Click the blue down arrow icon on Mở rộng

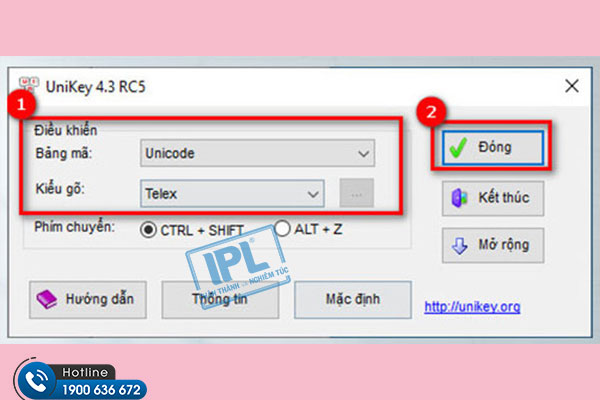(x=460, y=245)
